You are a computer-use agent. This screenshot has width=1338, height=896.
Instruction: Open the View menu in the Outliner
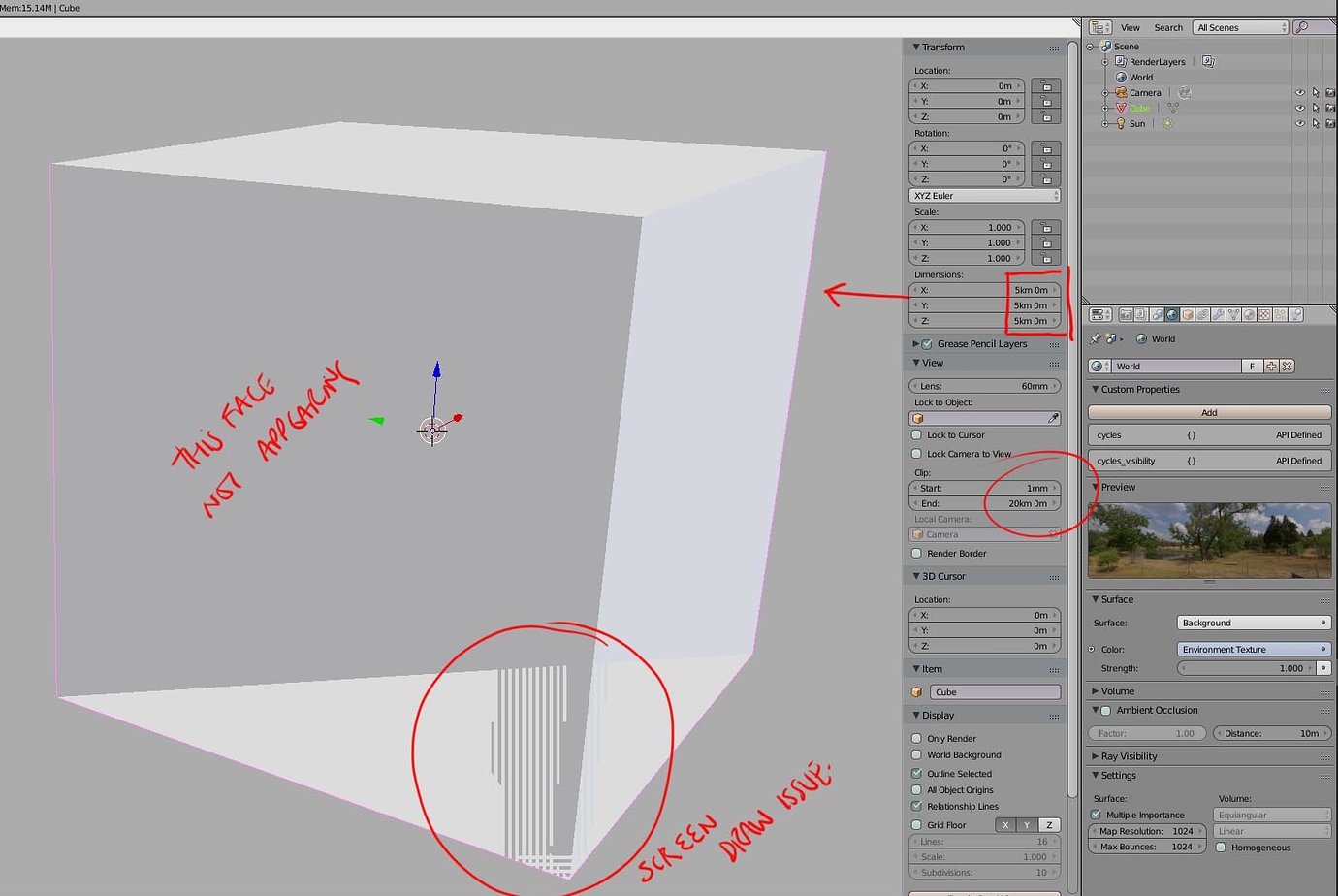pyautogui.click(x=1130, y=26)
